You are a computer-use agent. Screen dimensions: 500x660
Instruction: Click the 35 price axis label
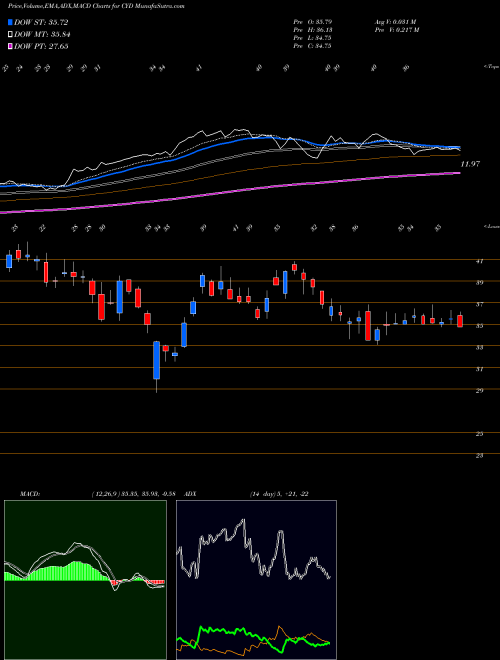click(479, 326)
